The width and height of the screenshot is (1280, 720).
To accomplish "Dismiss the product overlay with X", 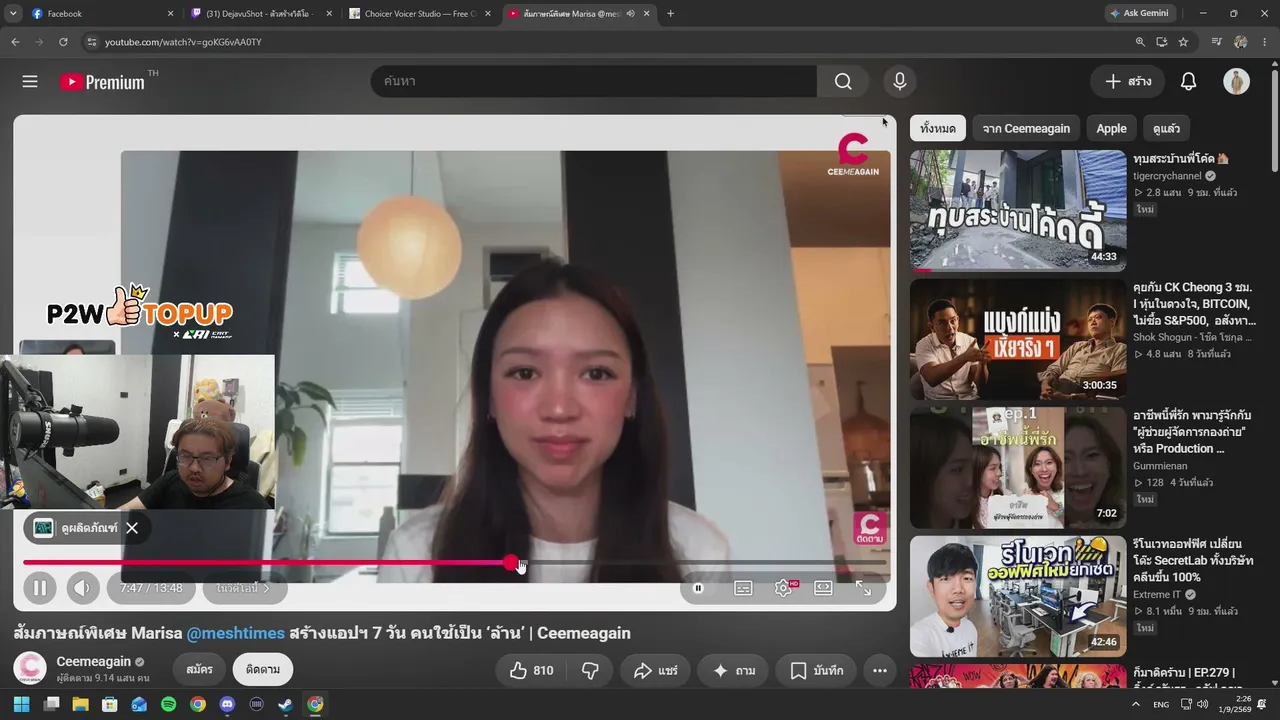I will [132, 528].
